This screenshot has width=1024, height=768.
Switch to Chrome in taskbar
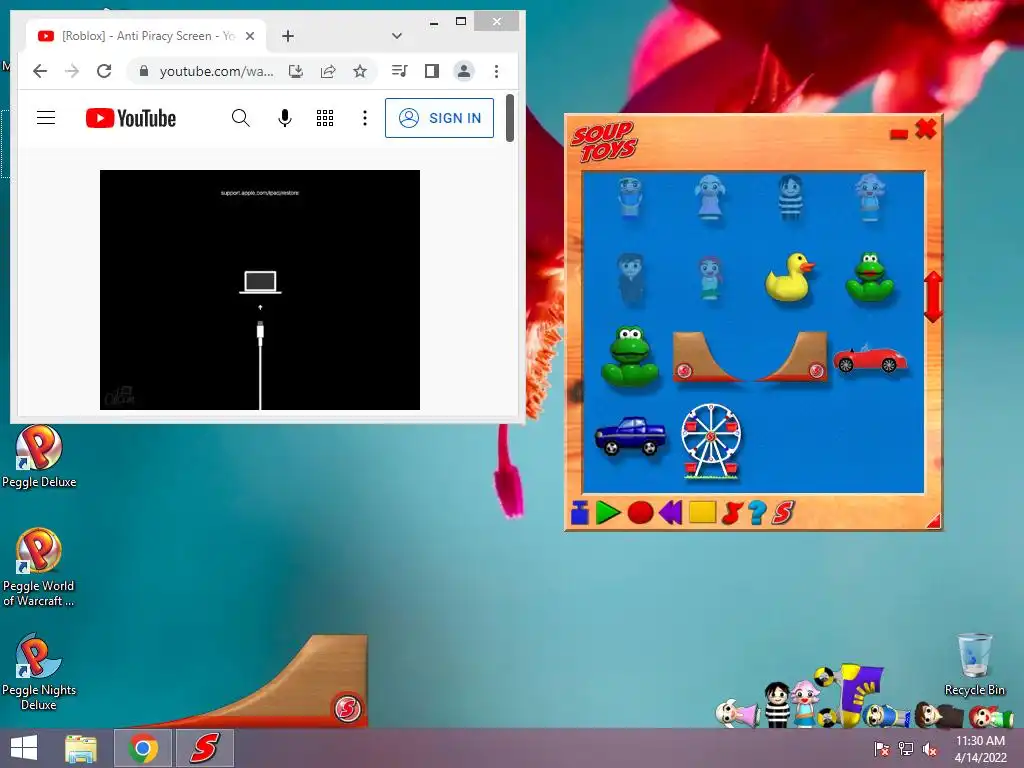click(143, 748)
